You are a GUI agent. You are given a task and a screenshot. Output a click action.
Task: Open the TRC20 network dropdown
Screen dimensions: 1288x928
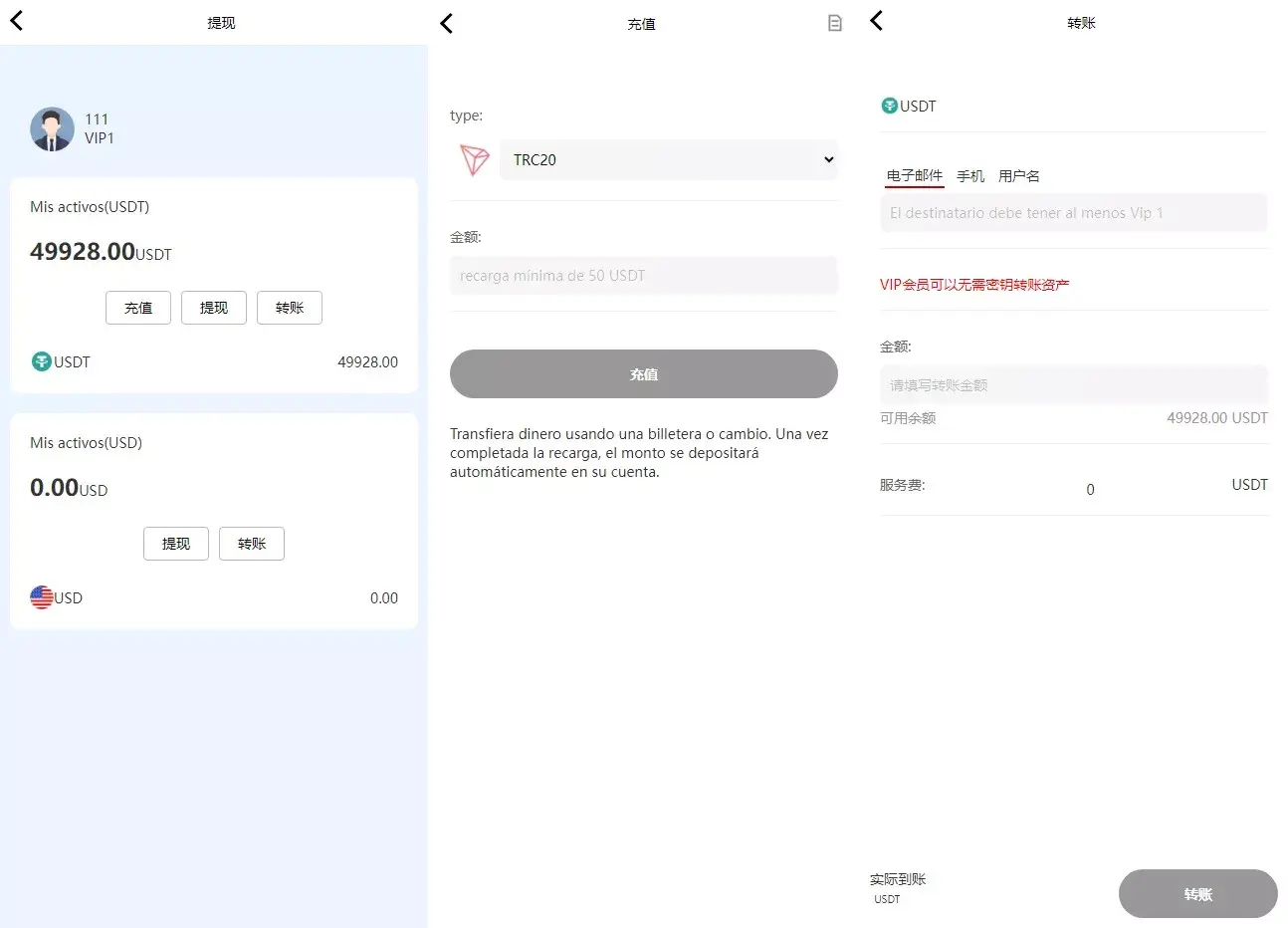(669, 160)
